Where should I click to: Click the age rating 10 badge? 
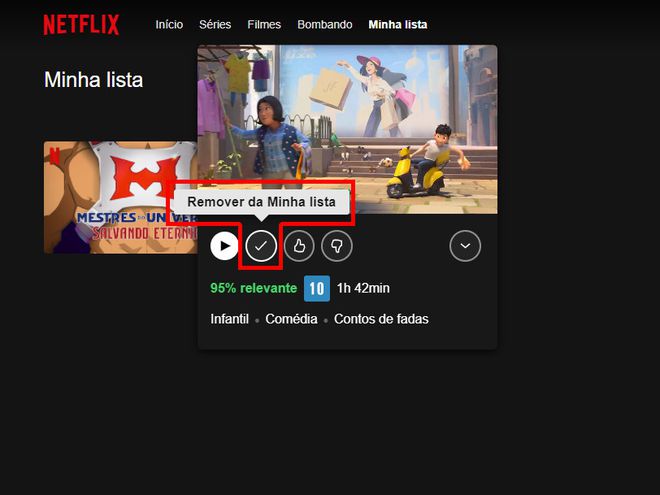click(x=317, y=288)
